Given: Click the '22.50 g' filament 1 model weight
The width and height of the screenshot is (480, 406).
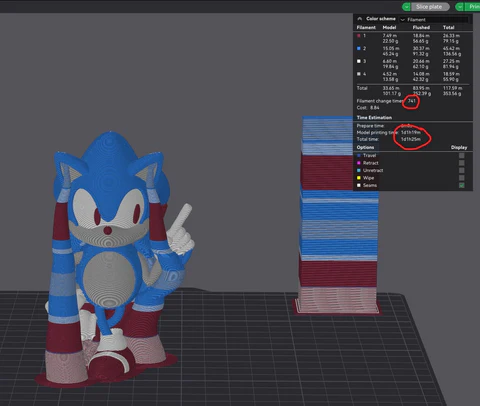Looking at the screenshot, I should pos(390,41).
